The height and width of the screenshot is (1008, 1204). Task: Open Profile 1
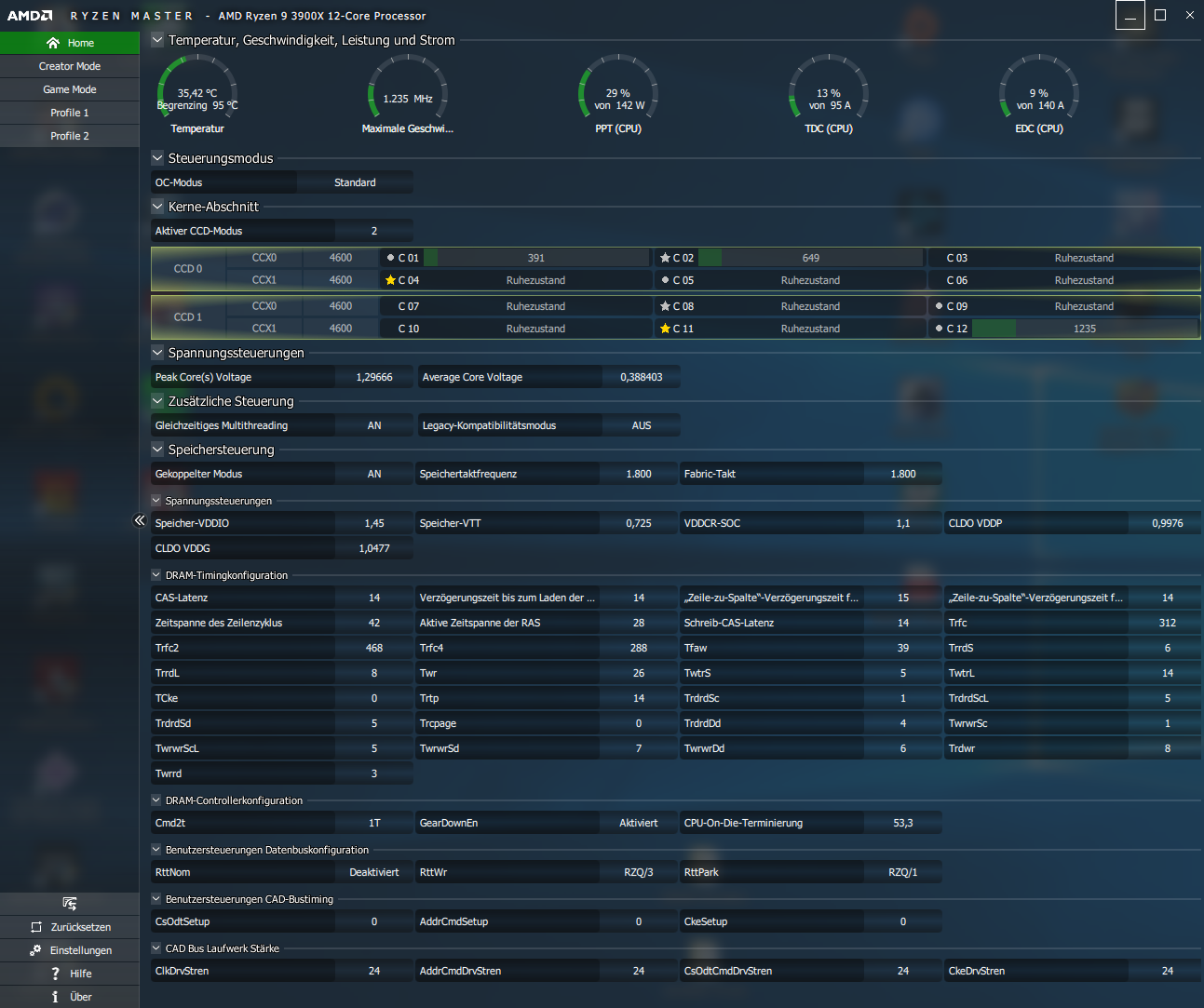[x=70, y=113]
